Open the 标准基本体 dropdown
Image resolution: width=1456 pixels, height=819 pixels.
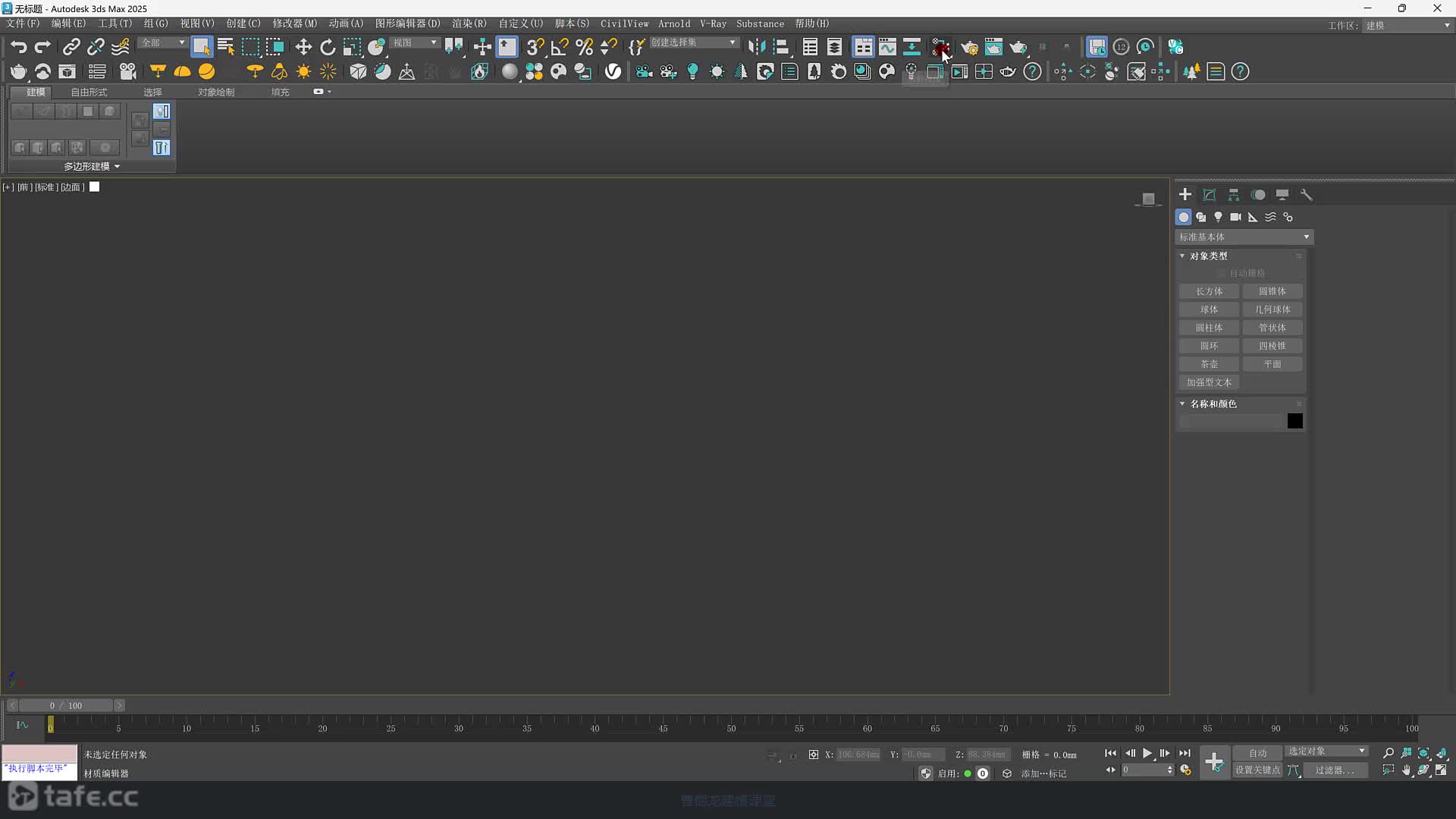point(1244,237)
